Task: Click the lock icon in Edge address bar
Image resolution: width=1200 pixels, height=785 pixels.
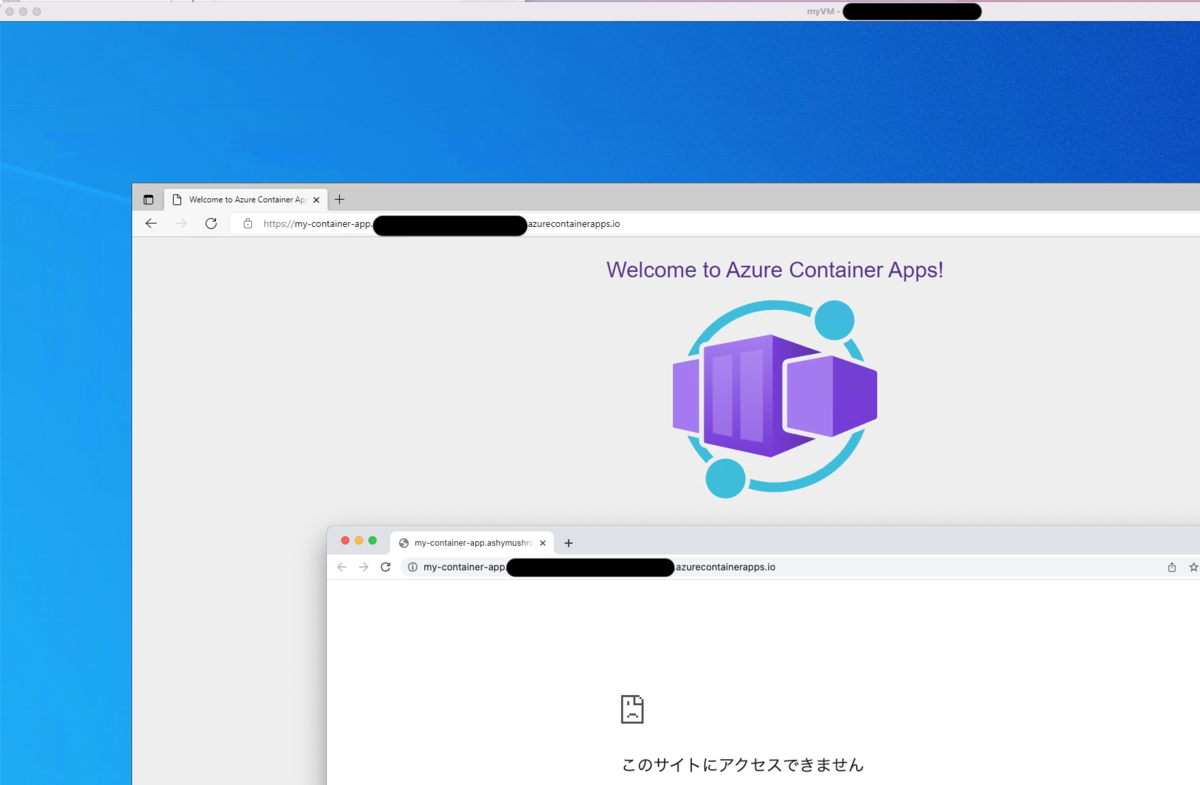Action: [248, 223]
